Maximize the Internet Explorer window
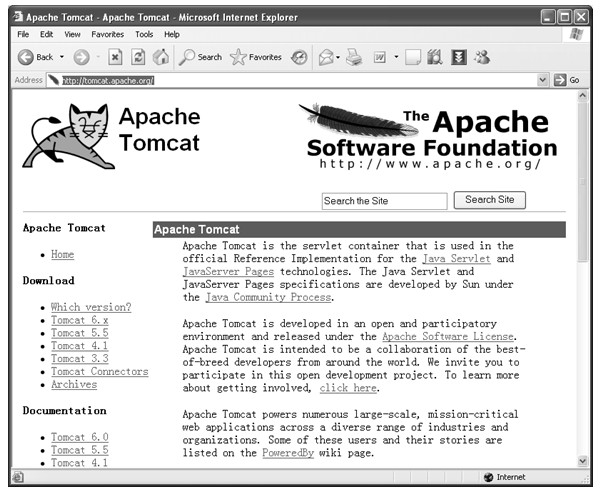Image resolution: width=600 pixels, height=491 pixels. [565, 17]
